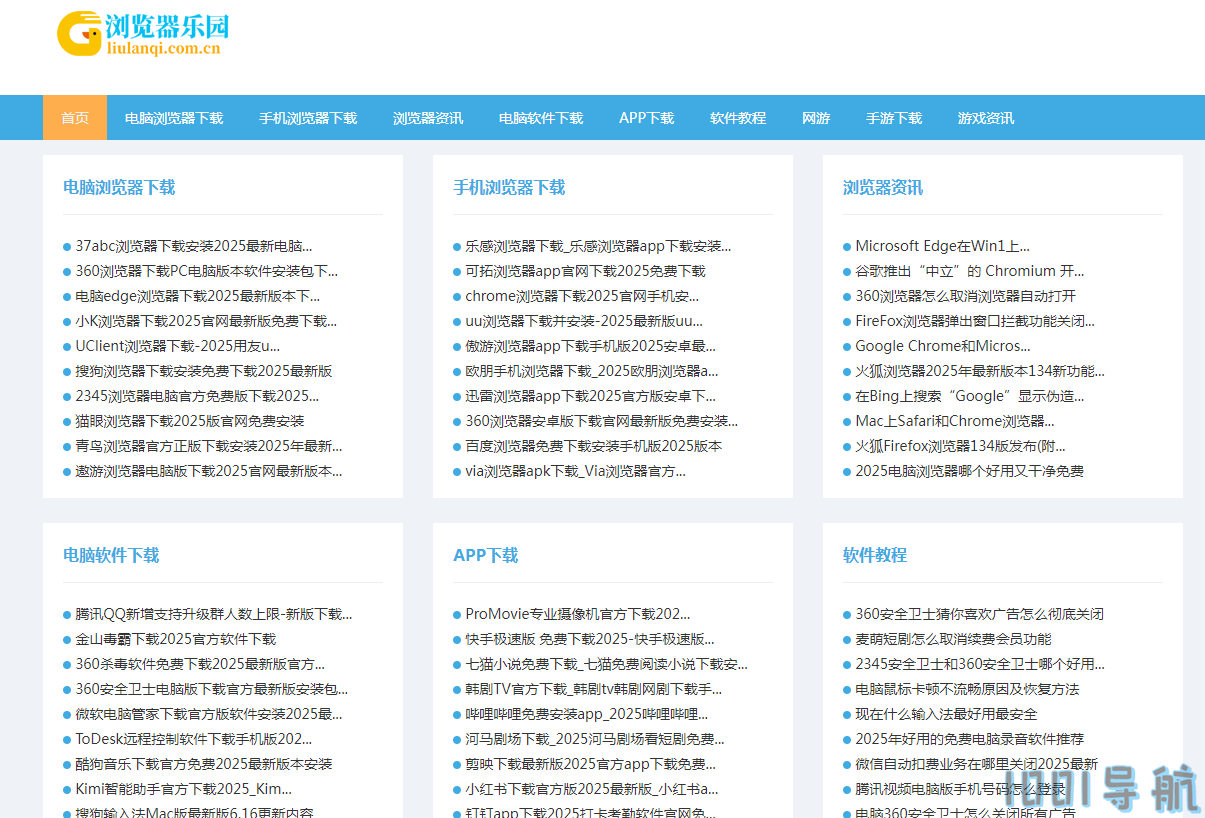Click the 网游 navigation item
This screenshot has height=818, width=1205.
pyautogui.click(x=816, y=118)
